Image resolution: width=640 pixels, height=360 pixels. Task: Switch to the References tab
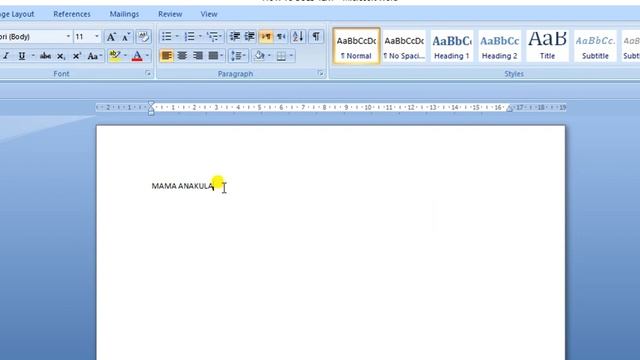click(x=72, y=14)
